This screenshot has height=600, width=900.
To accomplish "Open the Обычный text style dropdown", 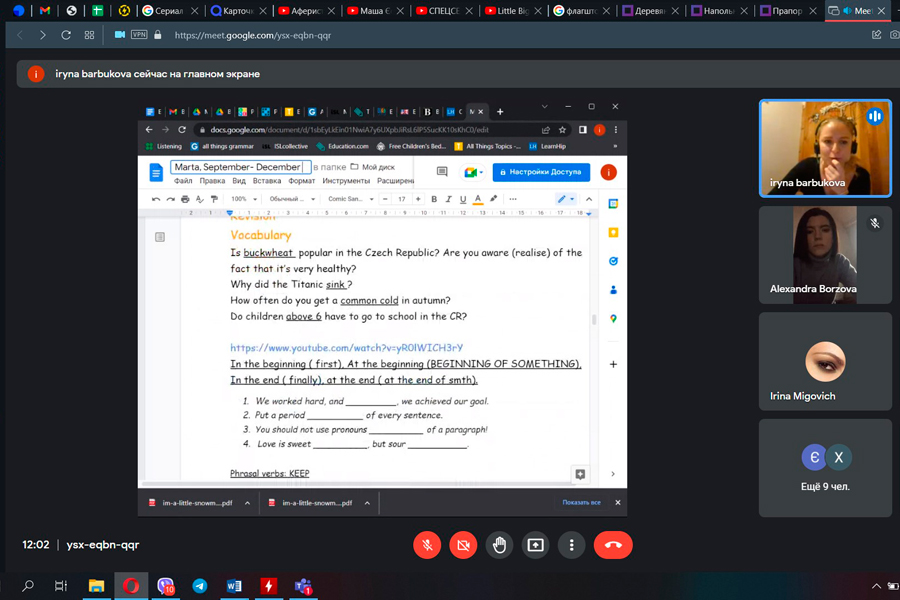I will click(292, 199).
